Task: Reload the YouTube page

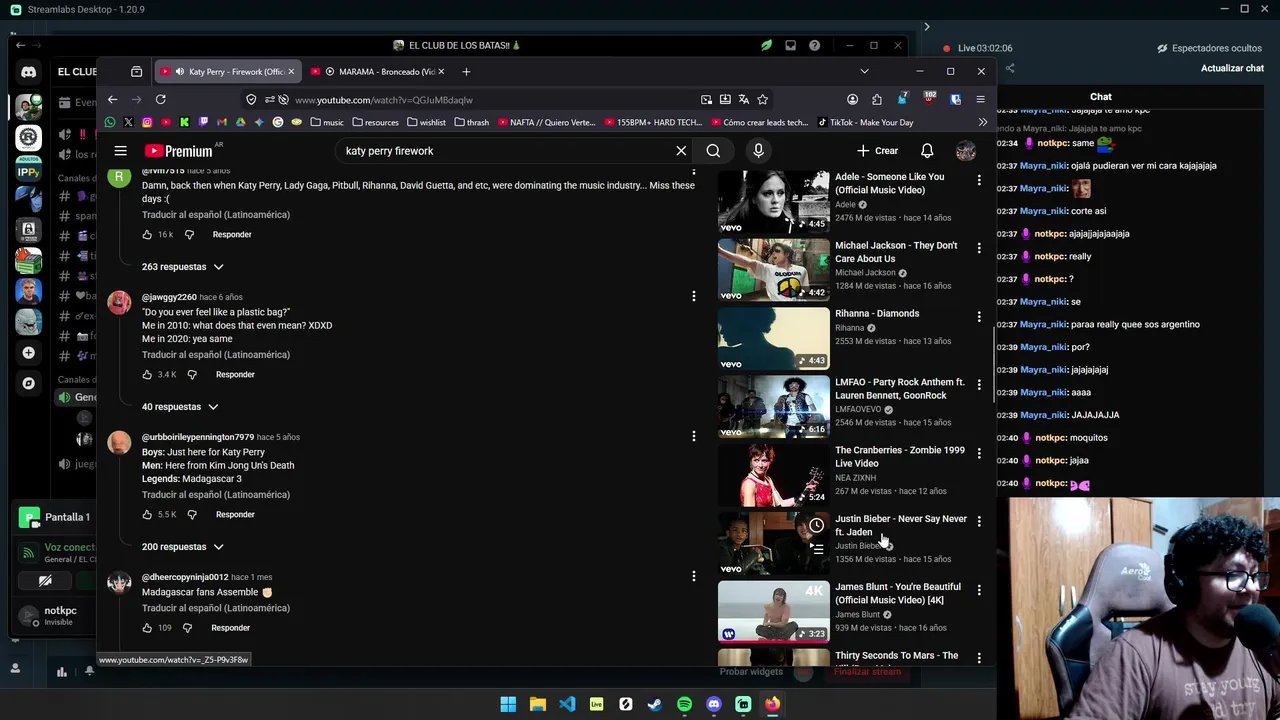Action: click(x=160, y=99)
